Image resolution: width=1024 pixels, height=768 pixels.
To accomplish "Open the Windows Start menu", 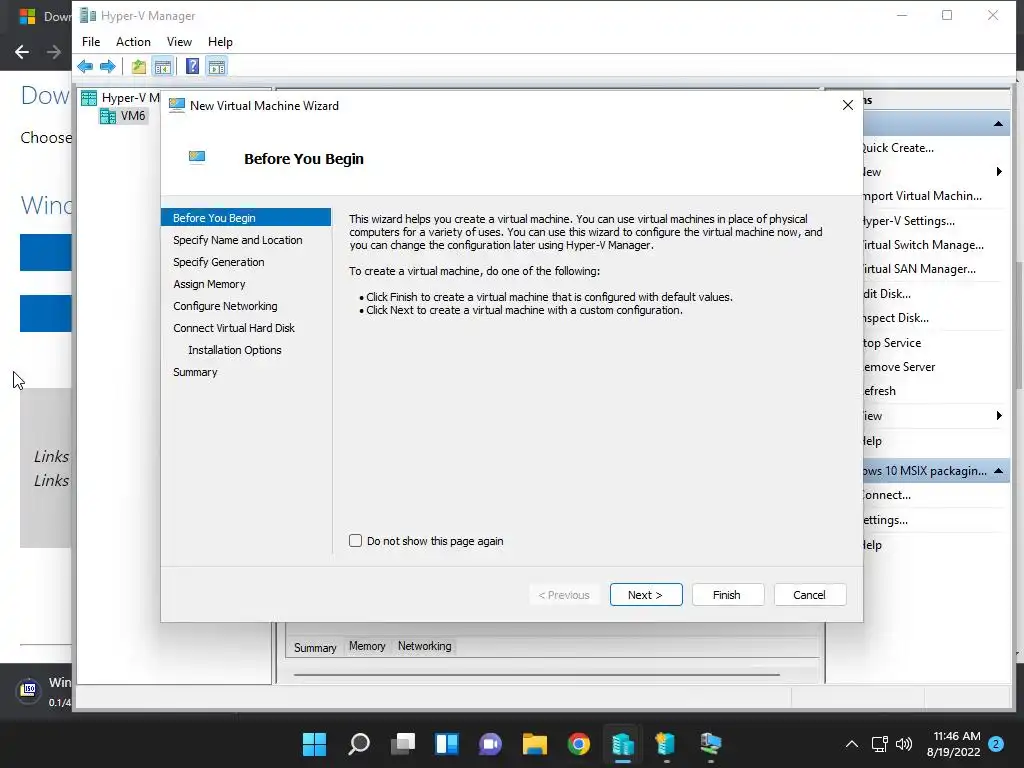I will pyautogui.click(x=314, y=744).
